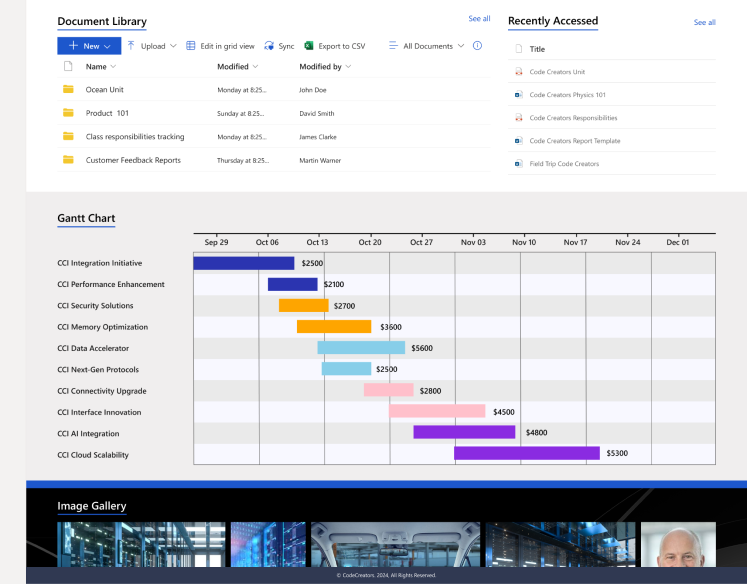The image size is (747, 584).
Task: Click the Sync icon in the toolbar
Action: 269,46
